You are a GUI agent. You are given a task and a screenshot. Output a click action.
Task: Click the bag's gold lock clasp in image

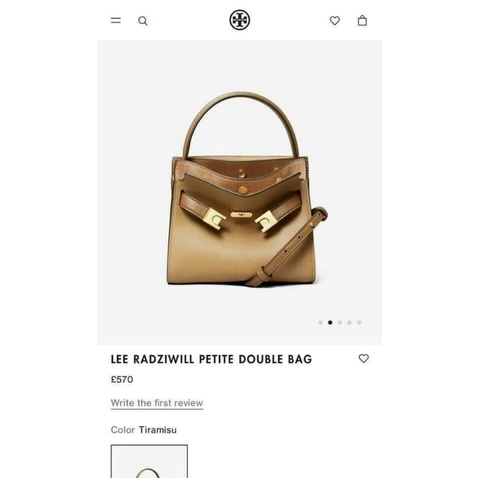point(241,214)
